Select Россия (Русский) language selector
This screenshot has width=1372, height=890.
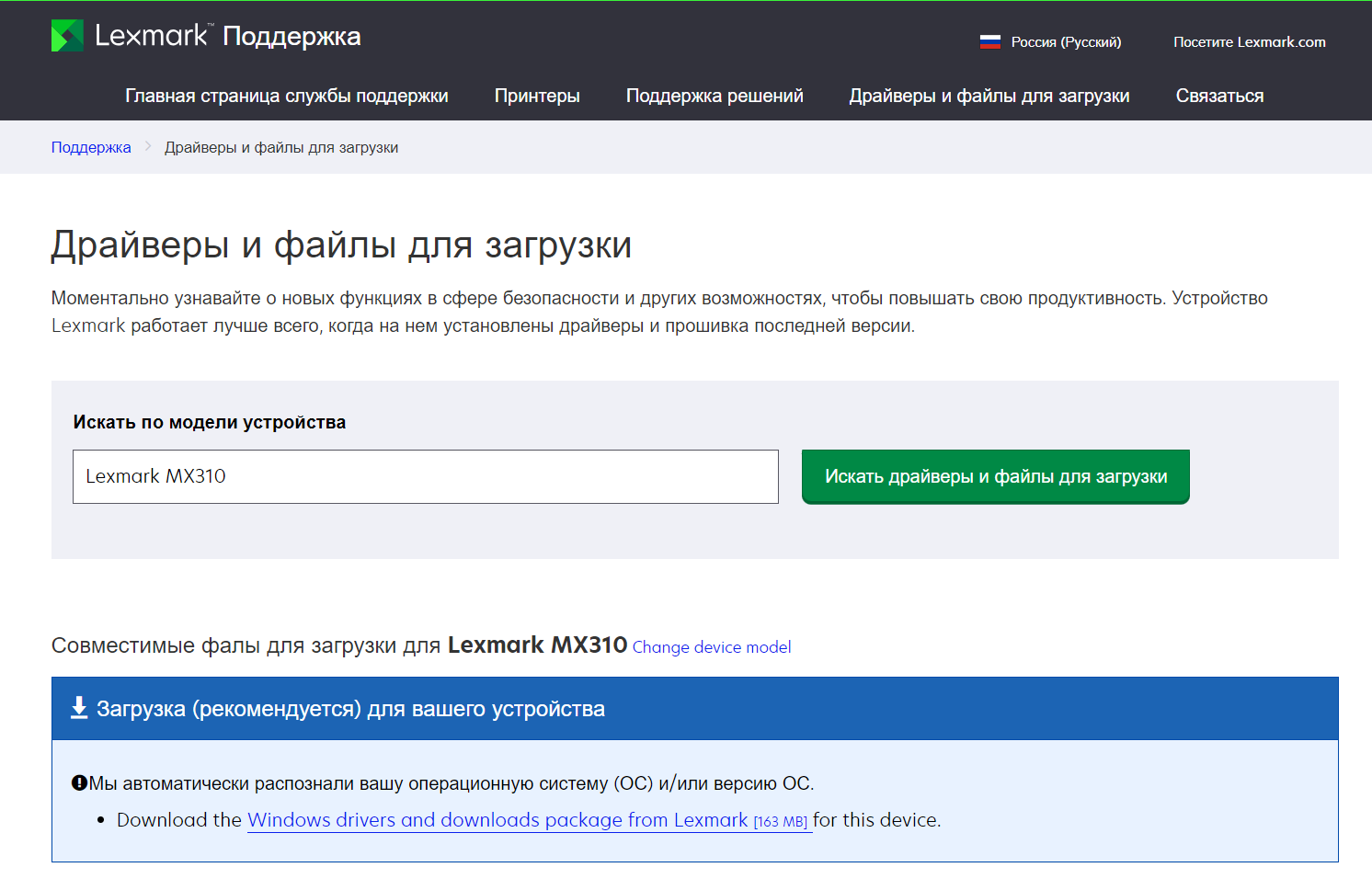point(1051,41)
